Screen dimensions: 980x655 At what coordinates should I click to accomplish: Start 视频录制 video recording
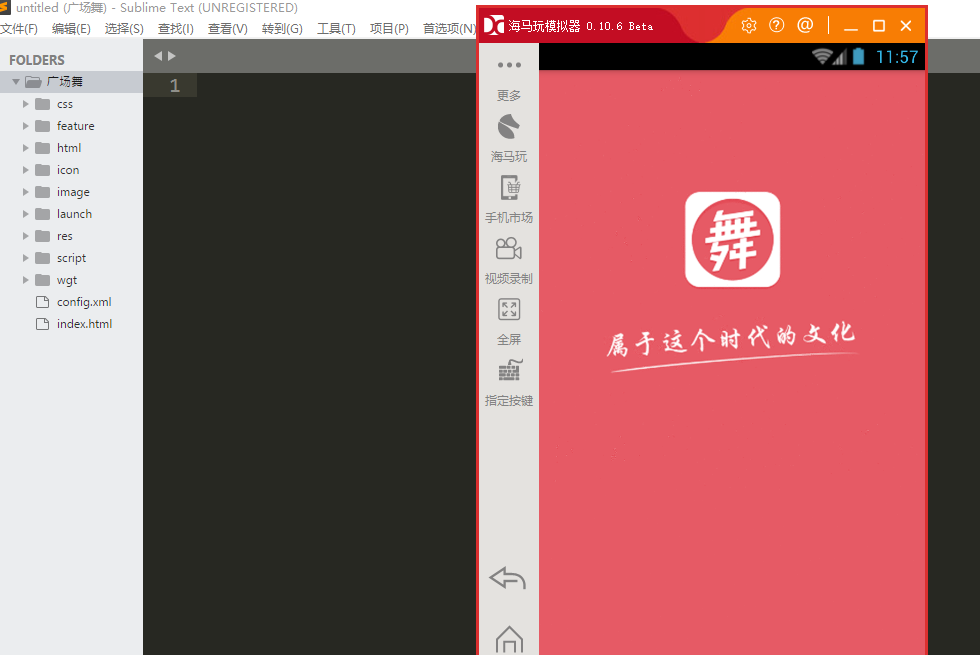509,249
